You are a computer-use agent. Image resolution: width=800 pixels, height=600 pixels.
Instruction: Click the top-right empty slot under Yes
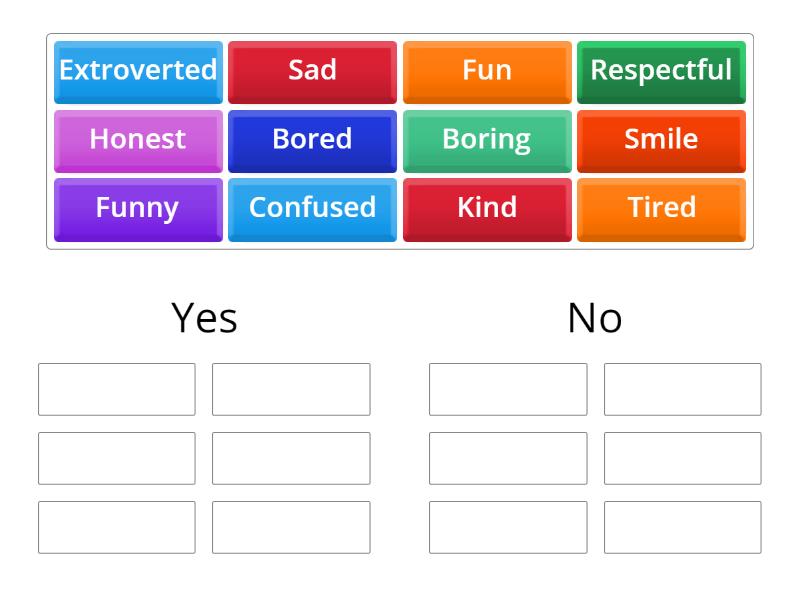click(x=291, y=388)
